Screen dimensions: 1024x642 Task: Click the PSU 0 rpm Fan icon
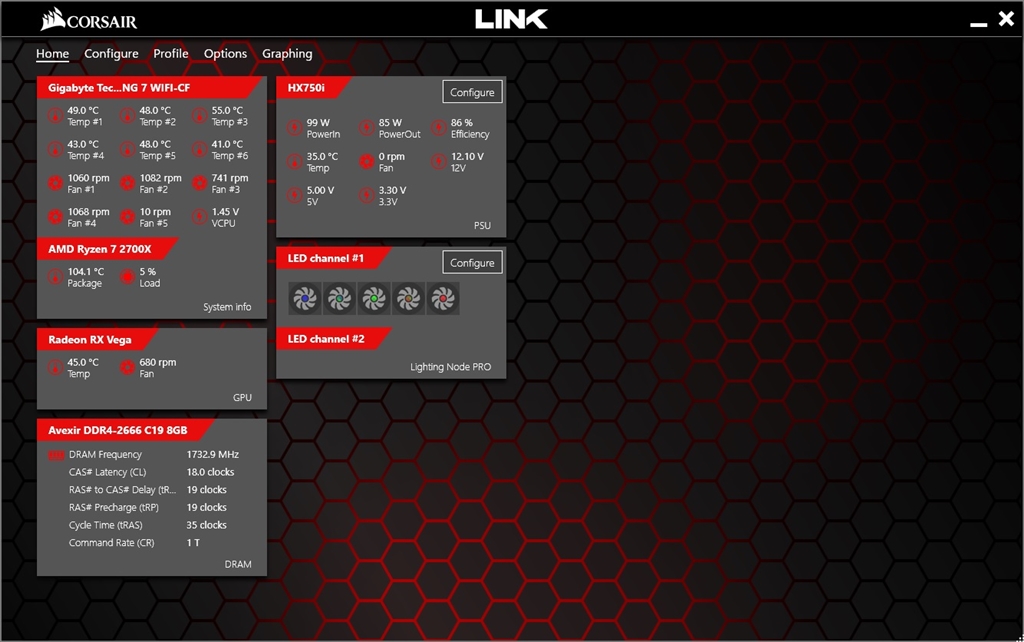click(367, 162)
